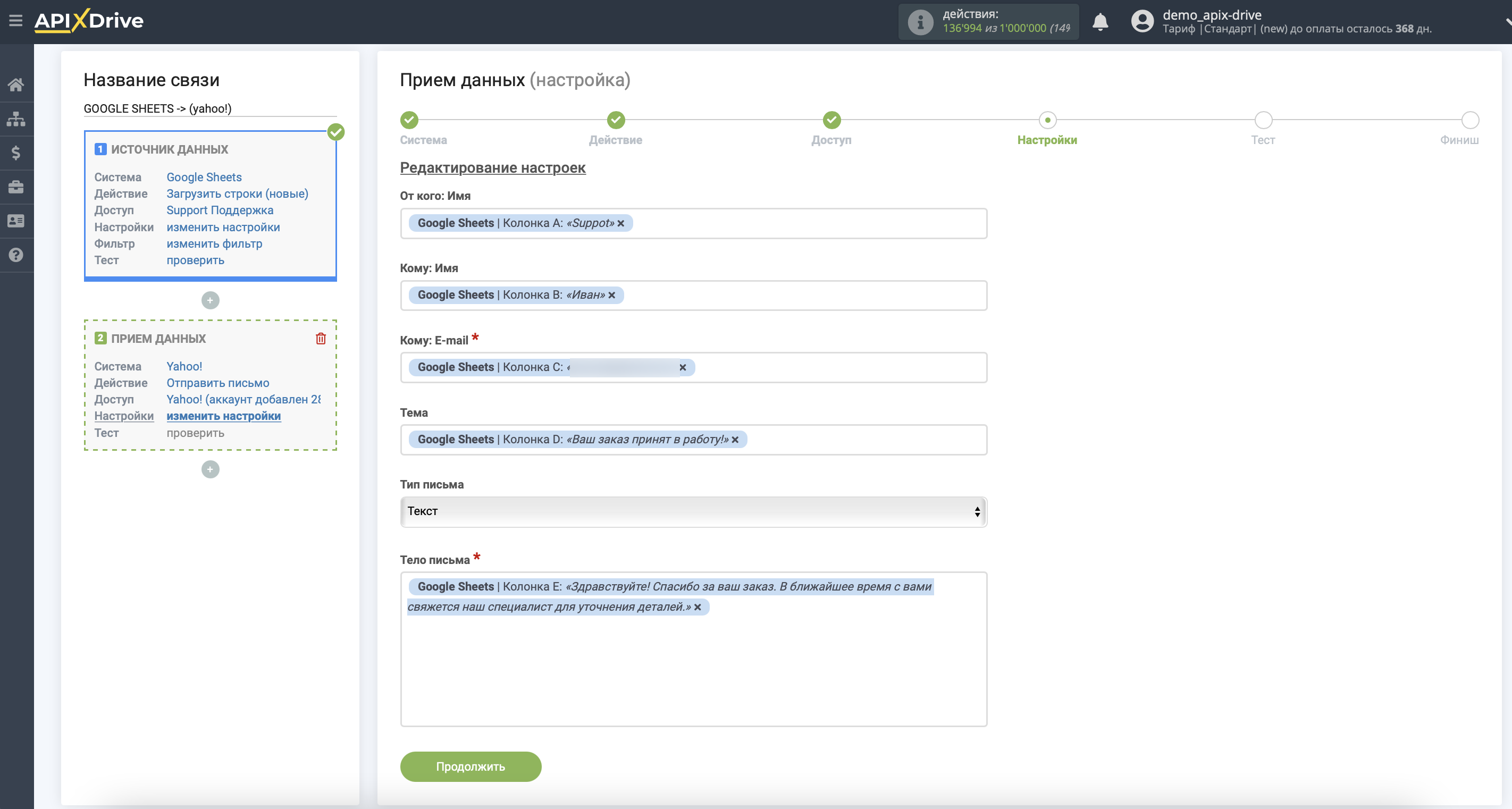Click the actions info icon
Screen dimensions: 1512x809
click(920, 22)
